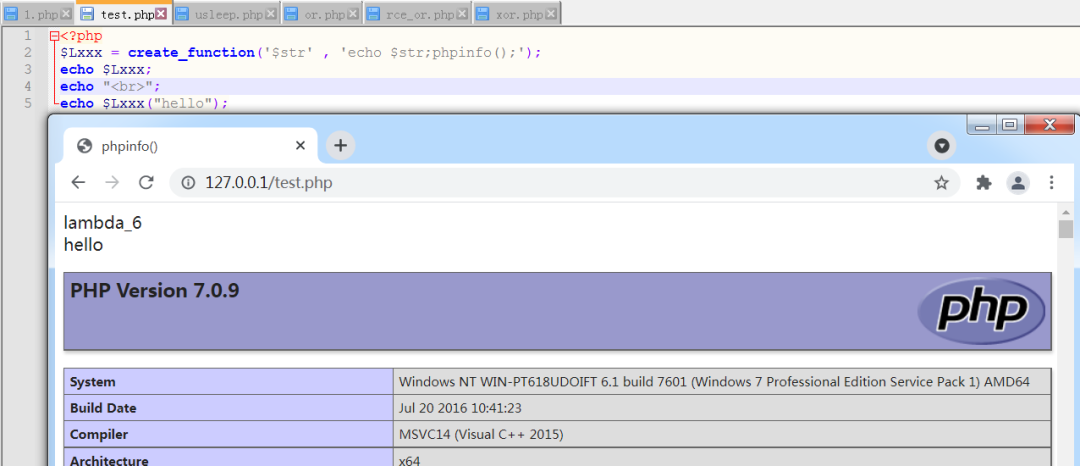Click the 'Compiler' table row label
Image resolution: width=1080 pixels, height=466 pixels.
pyautogui.click(x=99, y=435)
